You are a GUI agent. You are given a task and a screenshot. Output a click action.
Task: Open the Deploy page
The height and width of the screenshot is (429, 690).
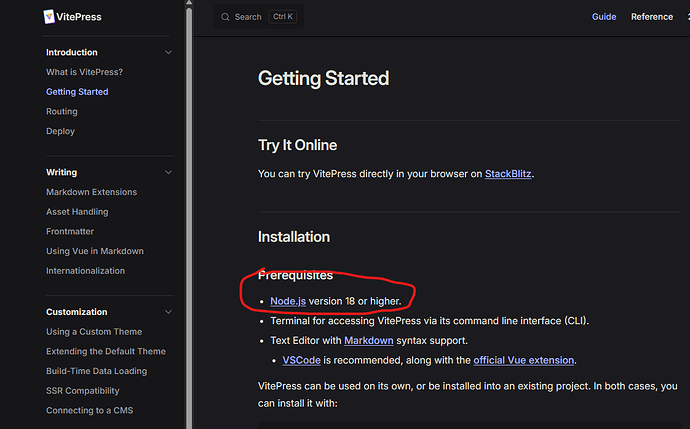point(60,132)
